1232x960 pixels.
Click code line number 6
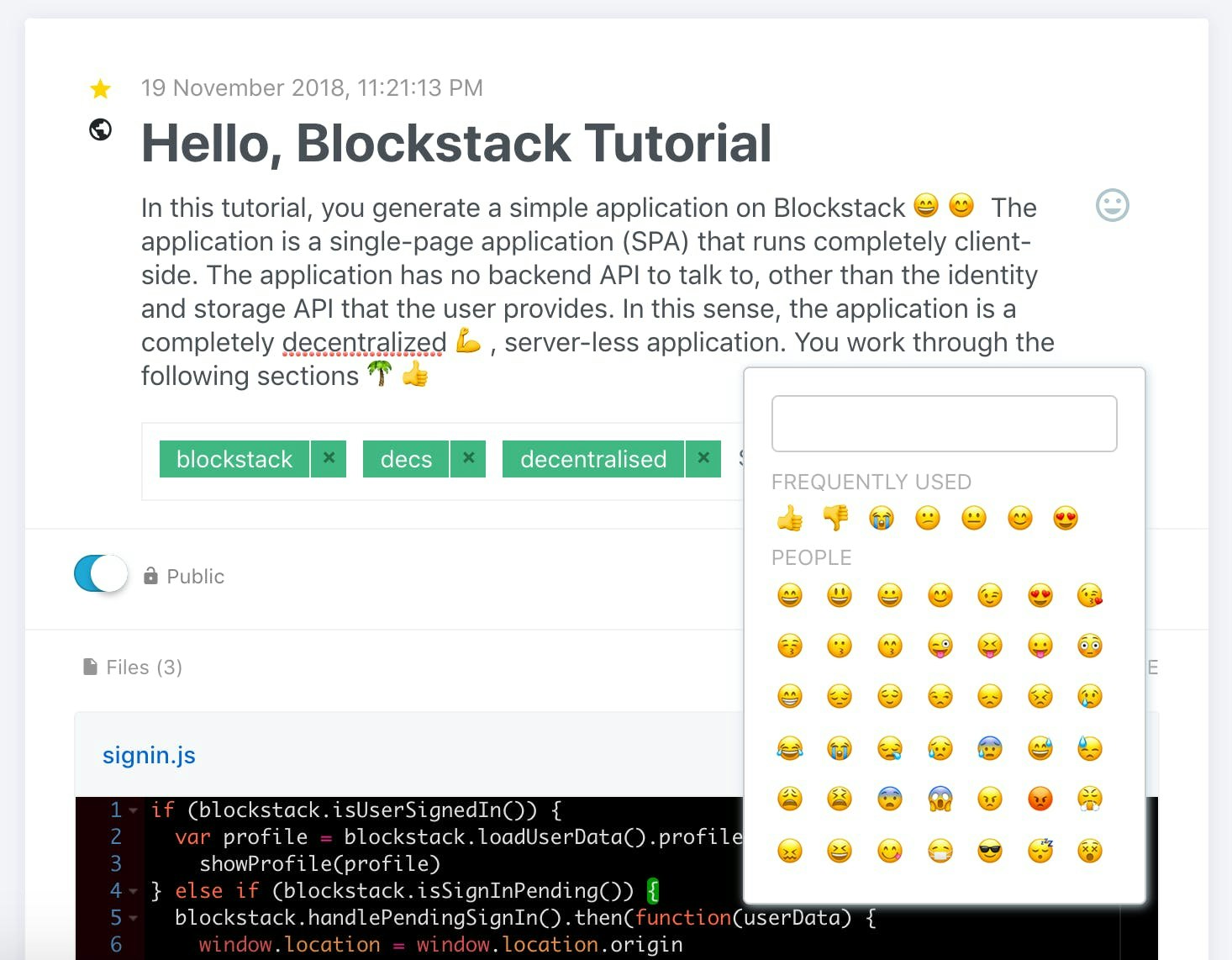tap(116, 945)
